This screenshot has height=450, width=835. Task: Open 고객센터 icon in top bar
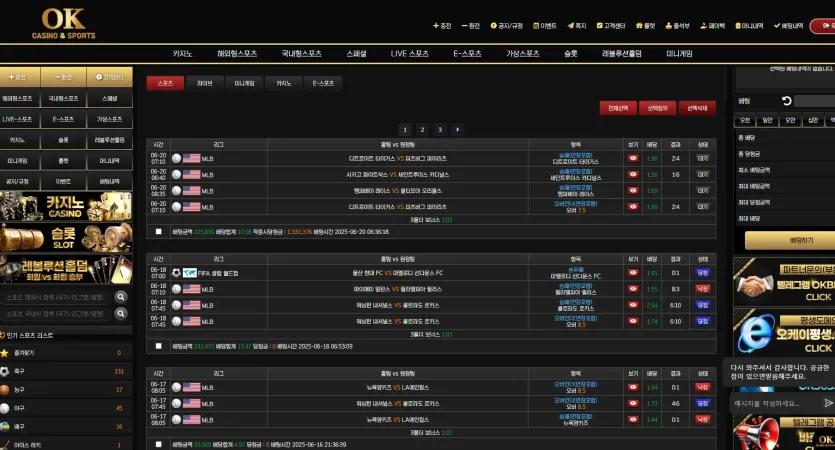click(599, 26)
